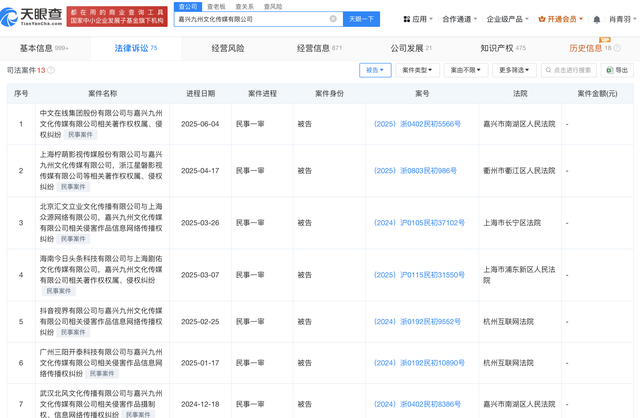Screen dimensions: 640x418
Task: Select the 查关系 search tab
Action: [244, 7]
